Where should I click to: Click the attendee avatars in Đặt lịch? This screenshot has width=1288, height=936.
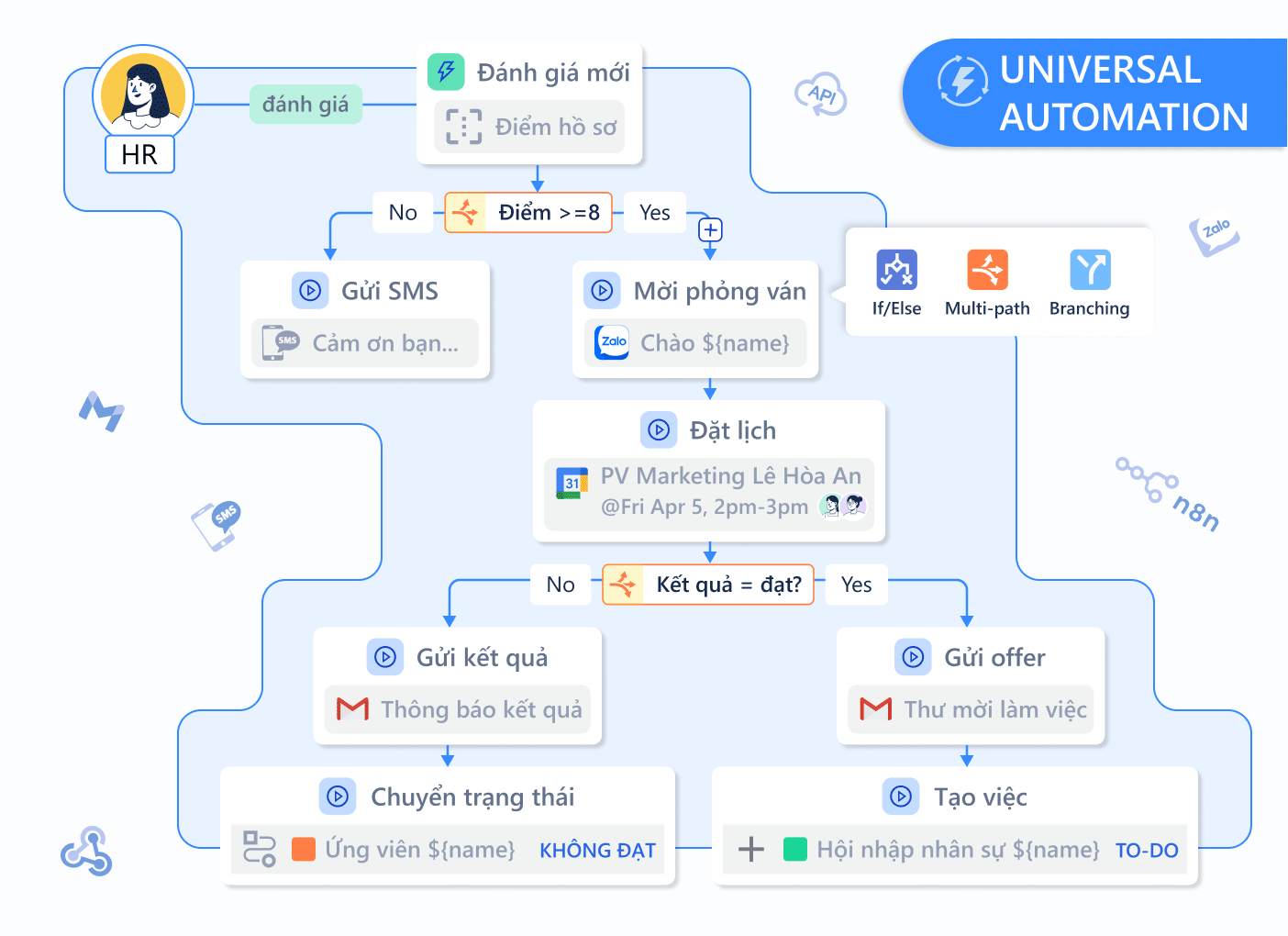[x=843, y=506]
